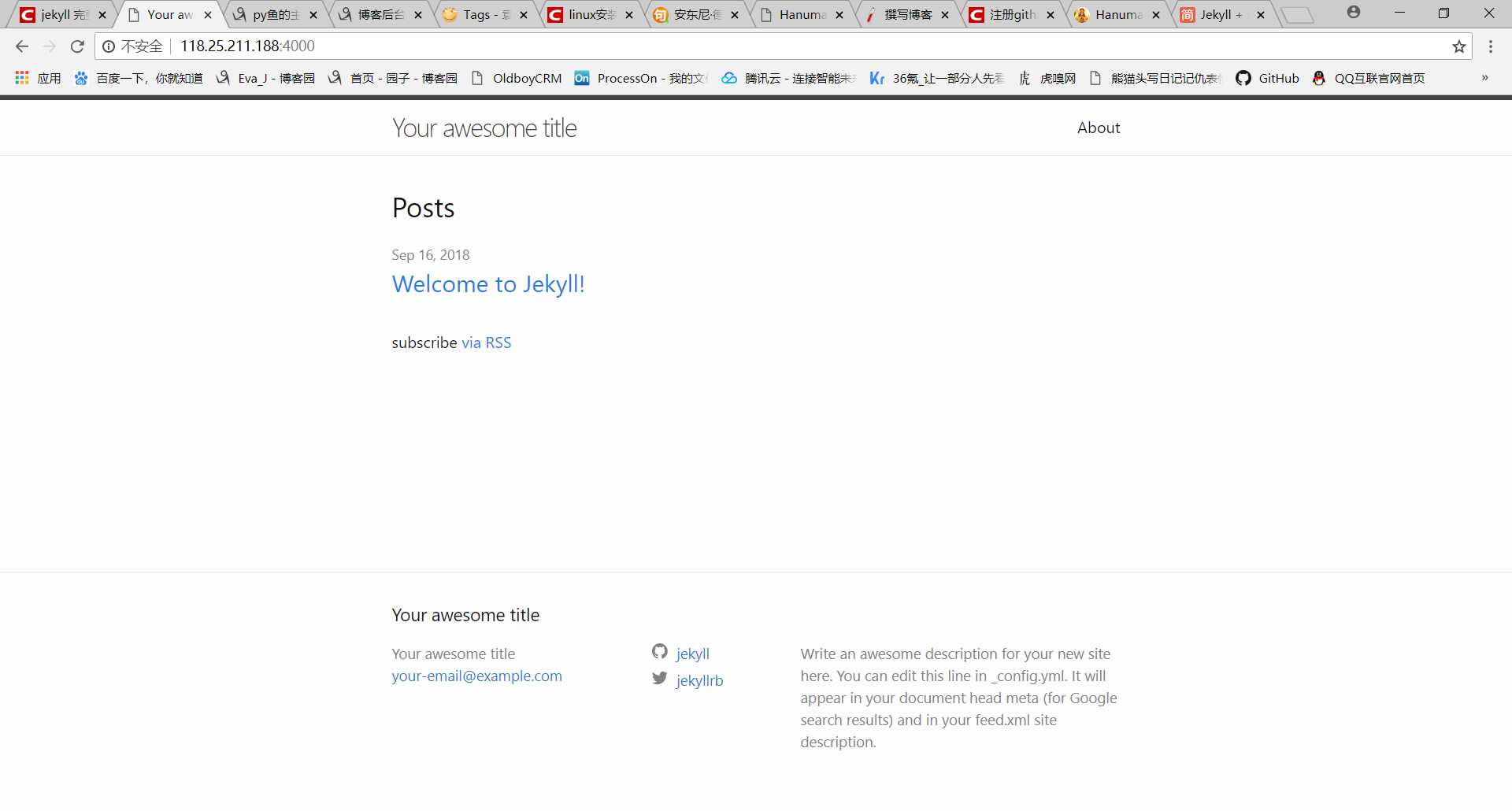Click the site description paragraph in the footer

pyautogui.click(x=958, y=698)
